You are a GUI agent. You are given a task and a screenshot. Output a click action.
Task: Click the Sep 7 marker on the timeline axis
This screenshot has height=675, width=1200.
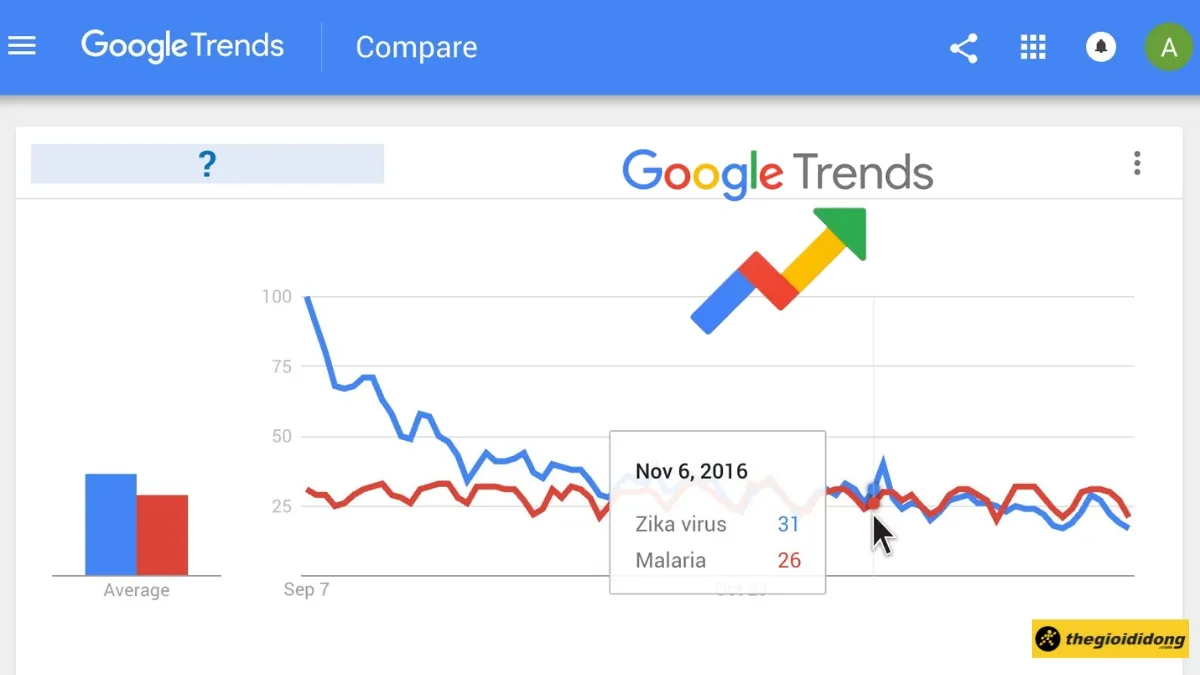point(304,590)
